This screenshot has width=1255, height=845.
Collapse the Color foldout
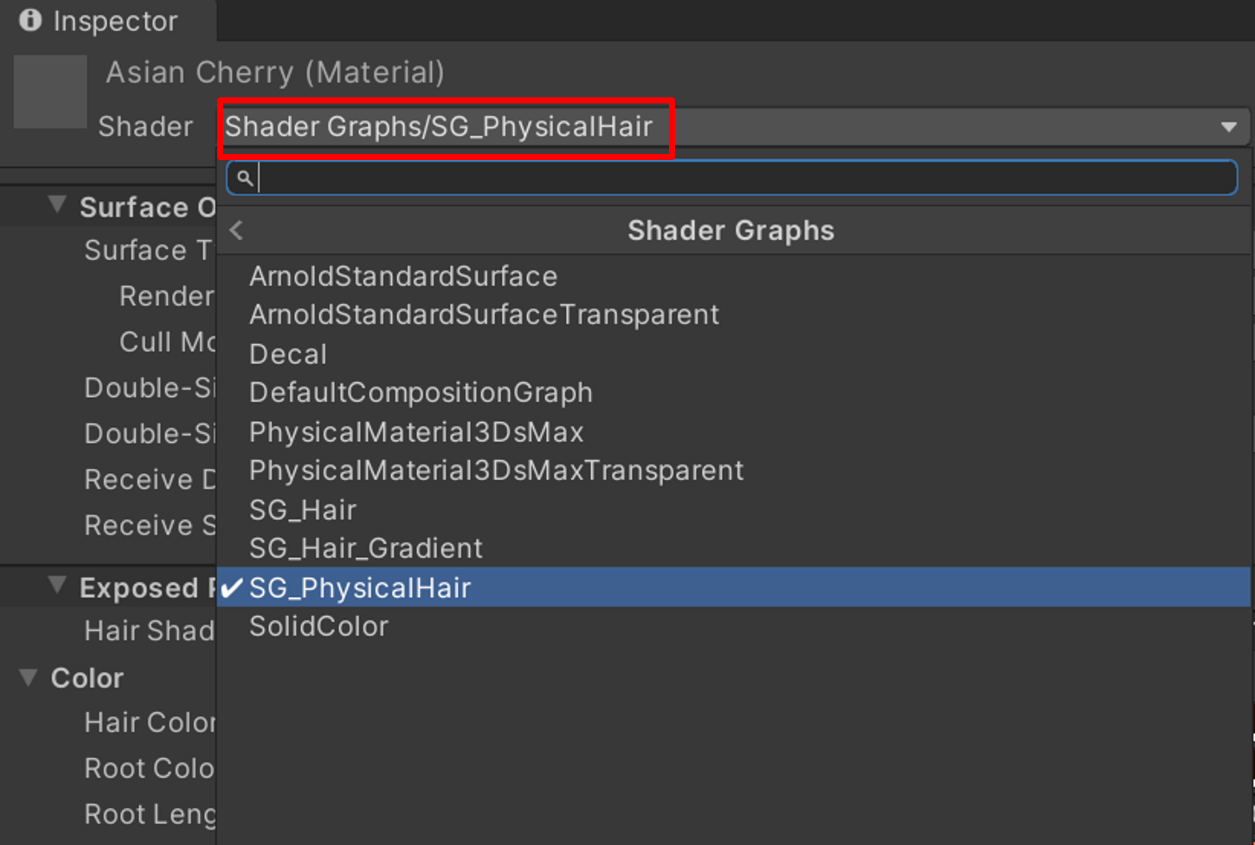point(27,678)
